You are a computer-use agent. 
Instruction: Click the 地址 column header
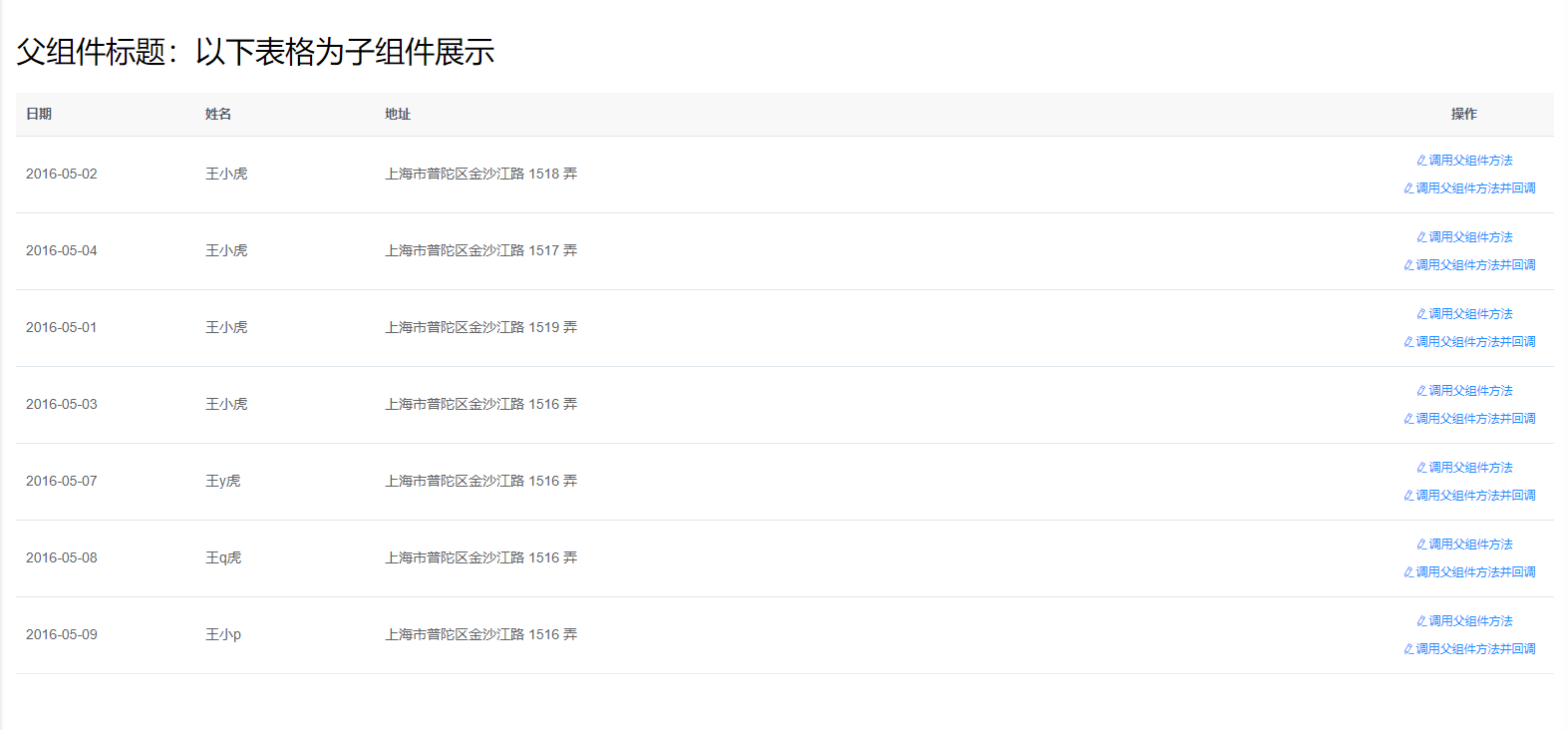pos(398,115)
